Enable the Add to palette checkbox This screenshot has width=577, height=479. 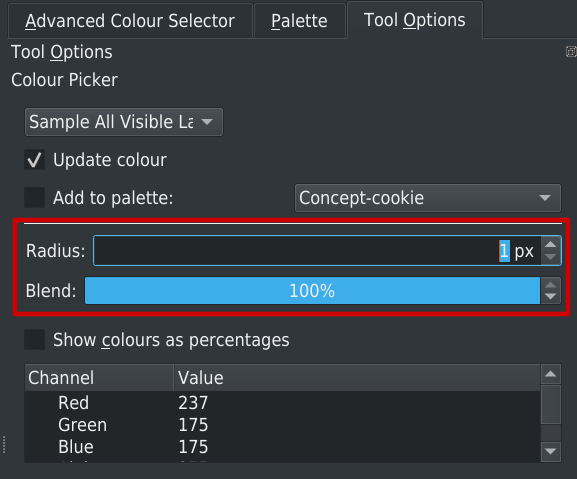pyautogui.click(x=35, y=198)
